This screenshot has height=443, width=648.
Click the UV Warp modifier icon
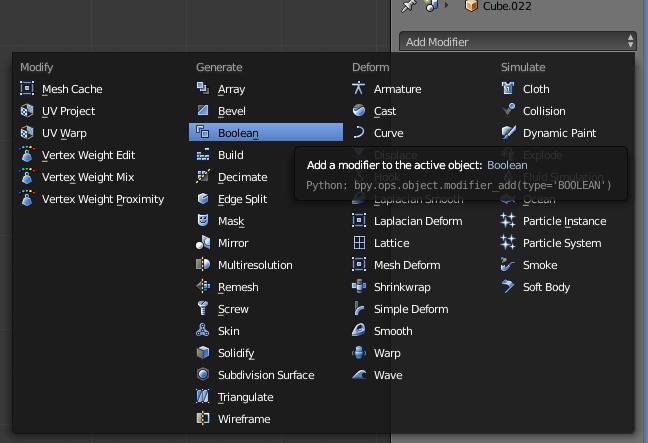(x=27, y=133)
